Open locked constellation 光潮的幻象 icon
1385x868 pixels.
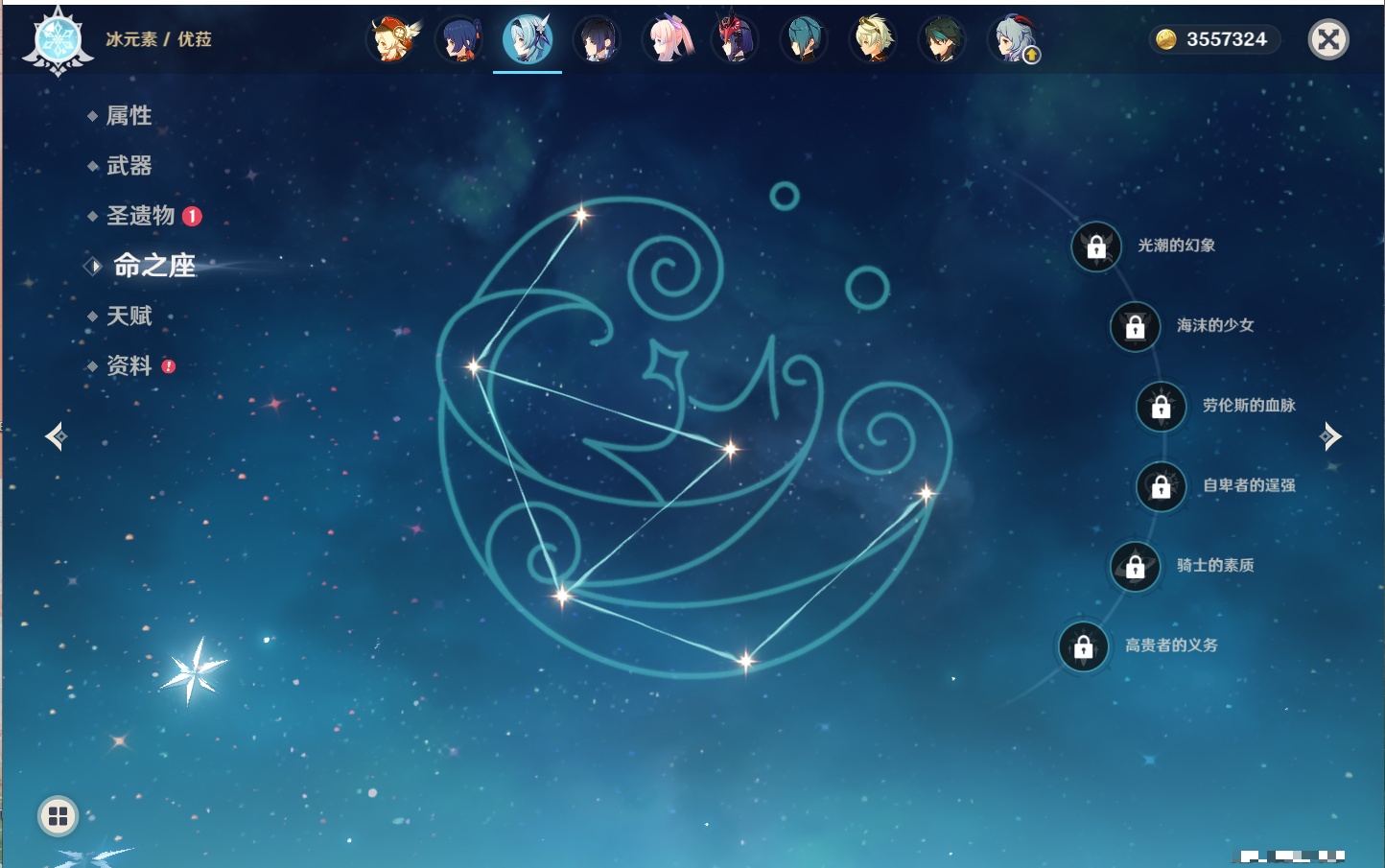pyautogui.click(x=1096, y=246)
